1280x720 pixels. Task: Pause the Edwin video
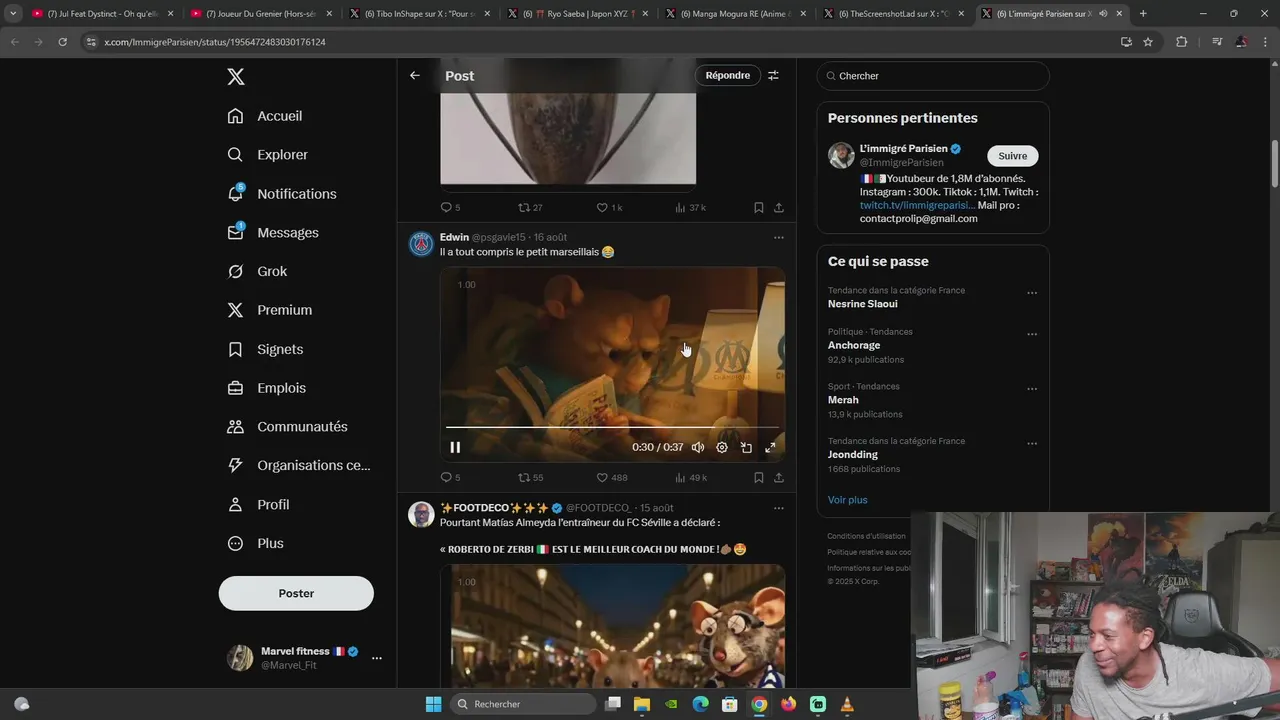pyautogui.click(x=455, y=448)
